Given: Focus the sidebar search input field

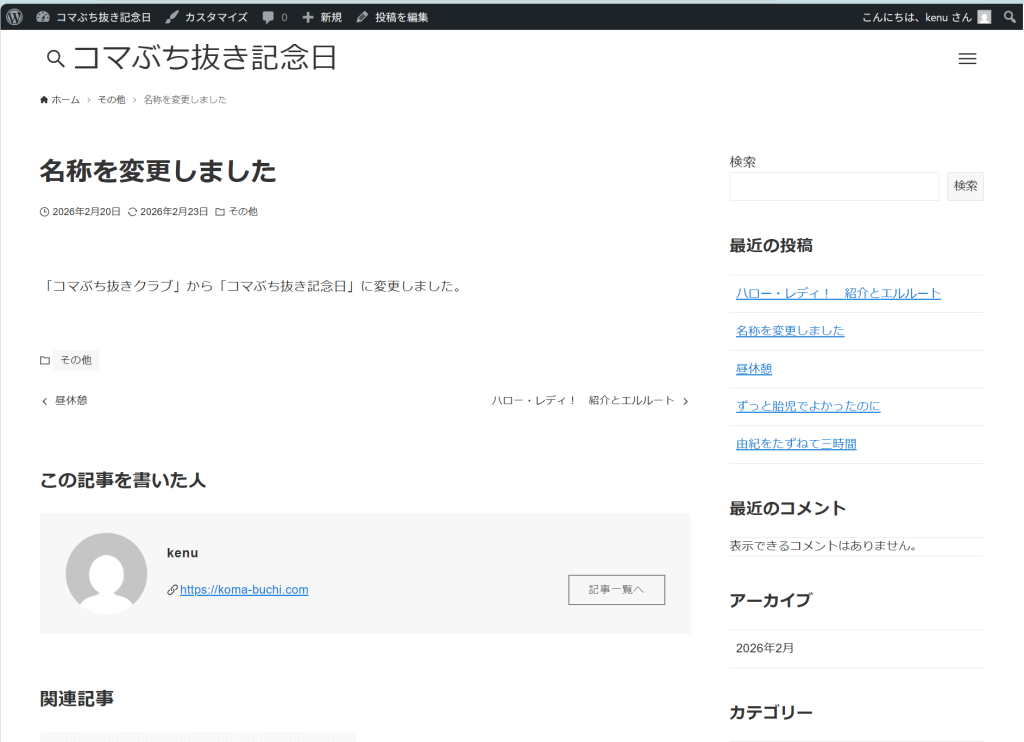Looking at the screenshot, I should coord(834,186).
